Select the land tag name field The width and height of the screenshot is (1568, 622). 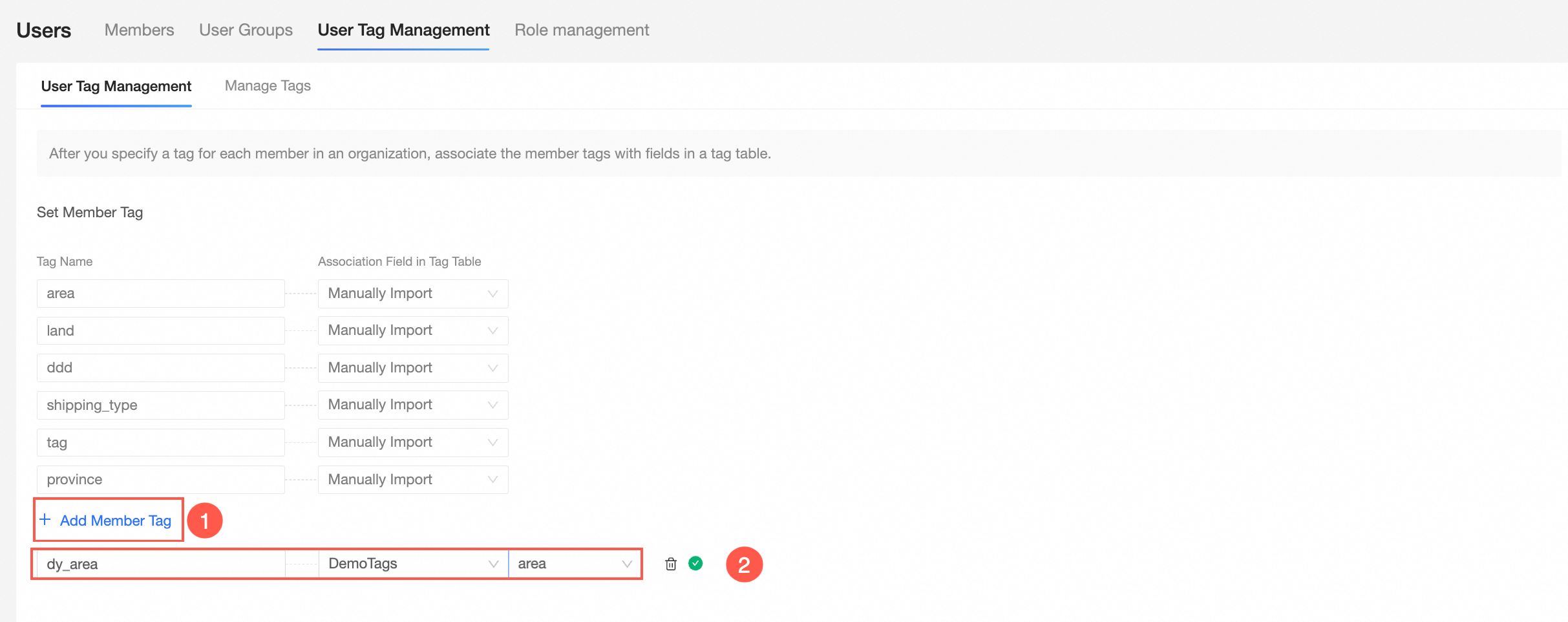click(161, 331)
